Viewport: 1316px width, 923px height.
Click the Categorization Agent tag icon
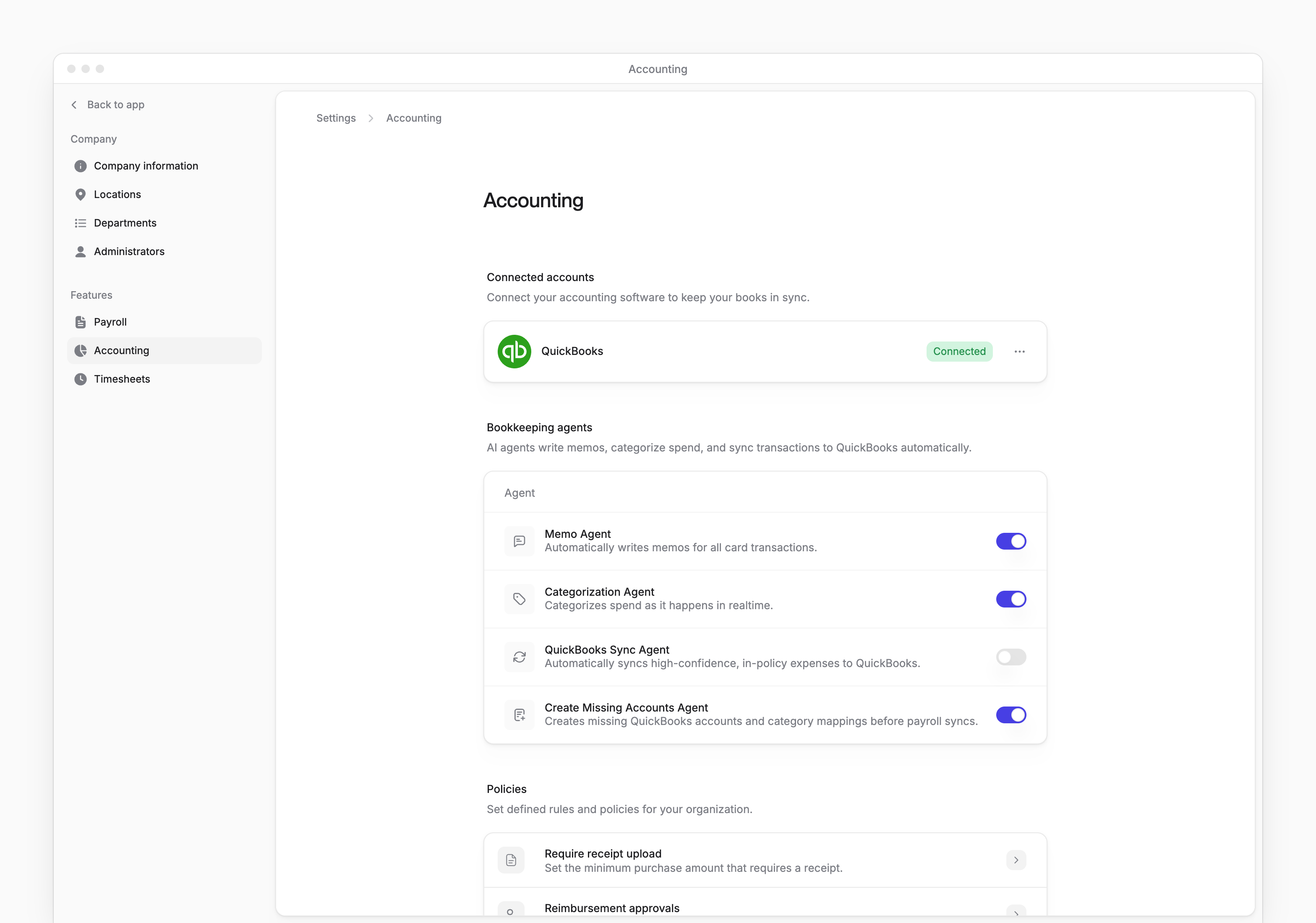coord(519,599)
